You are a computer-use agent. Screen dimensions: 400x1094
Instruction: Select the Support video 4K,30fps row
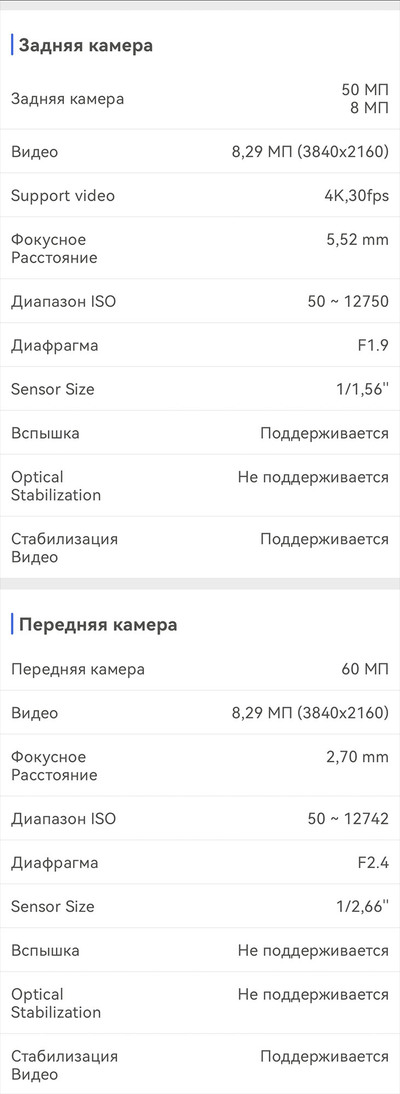point(200,195)
